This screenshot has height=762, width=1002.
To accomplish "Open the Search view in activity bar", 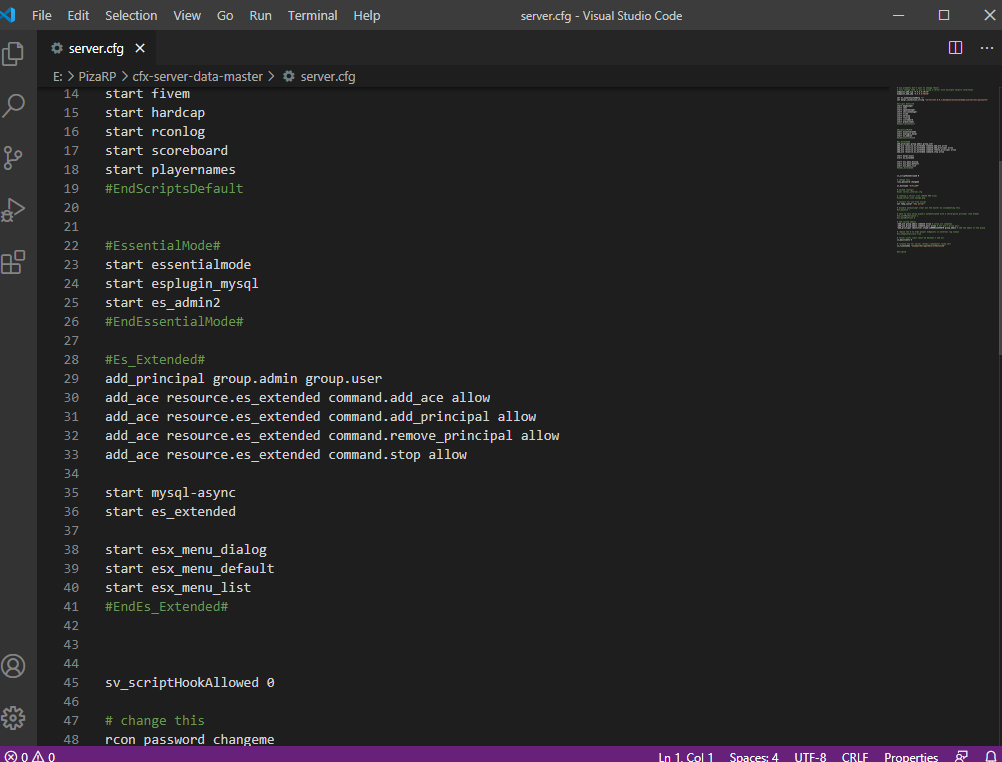I will 13,105.
